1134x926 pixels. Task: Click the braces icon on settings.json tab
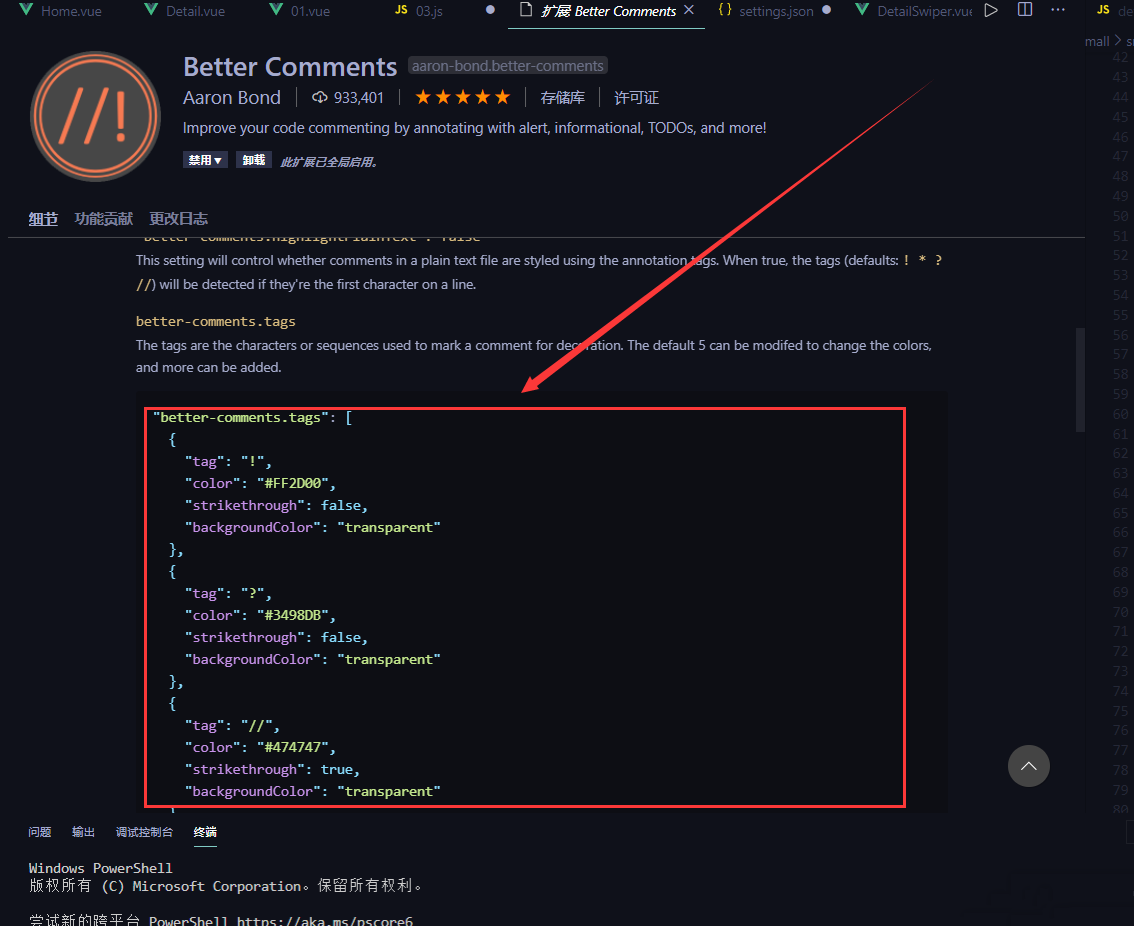[725, 10]
